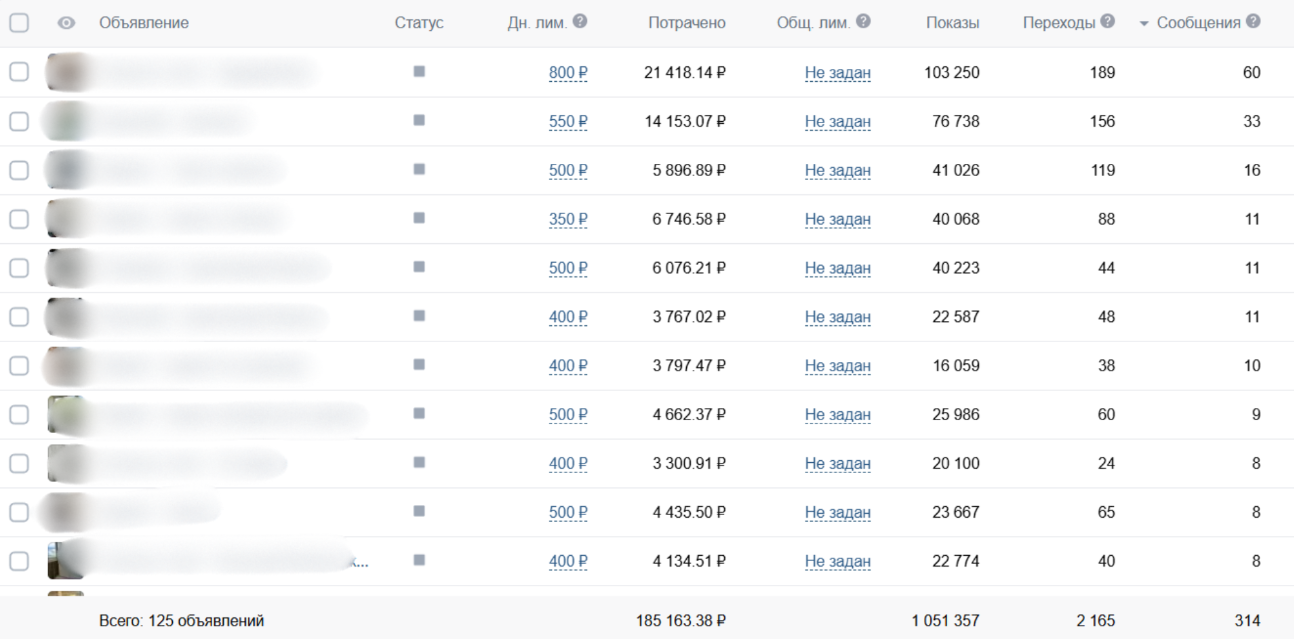
Task: Click the «Всего: 125 объявлений» summary text
Action: pyautogui.click(x=182, y=621)
